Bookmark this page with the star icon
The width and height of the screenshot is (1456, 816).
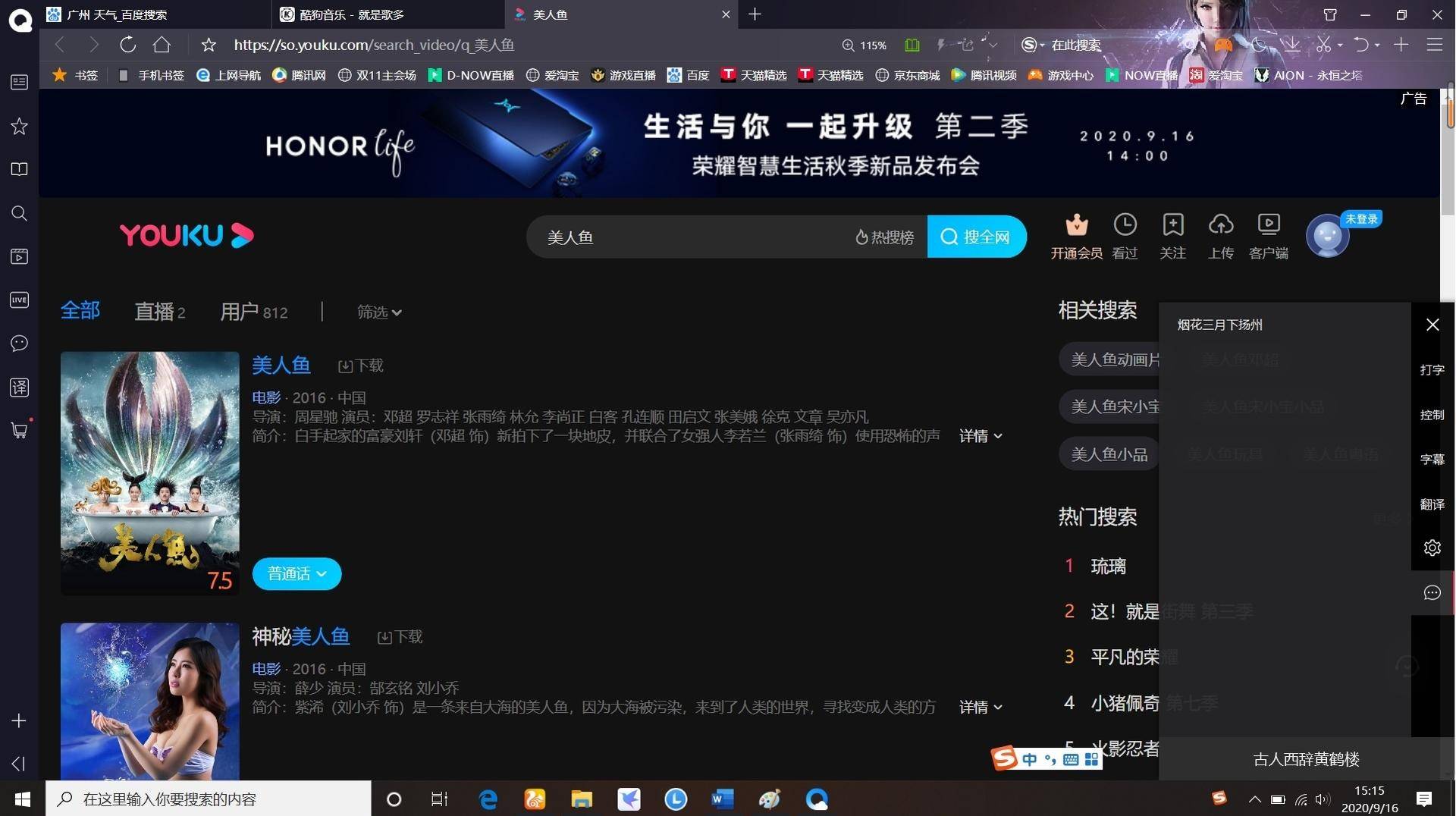(209, 46)
